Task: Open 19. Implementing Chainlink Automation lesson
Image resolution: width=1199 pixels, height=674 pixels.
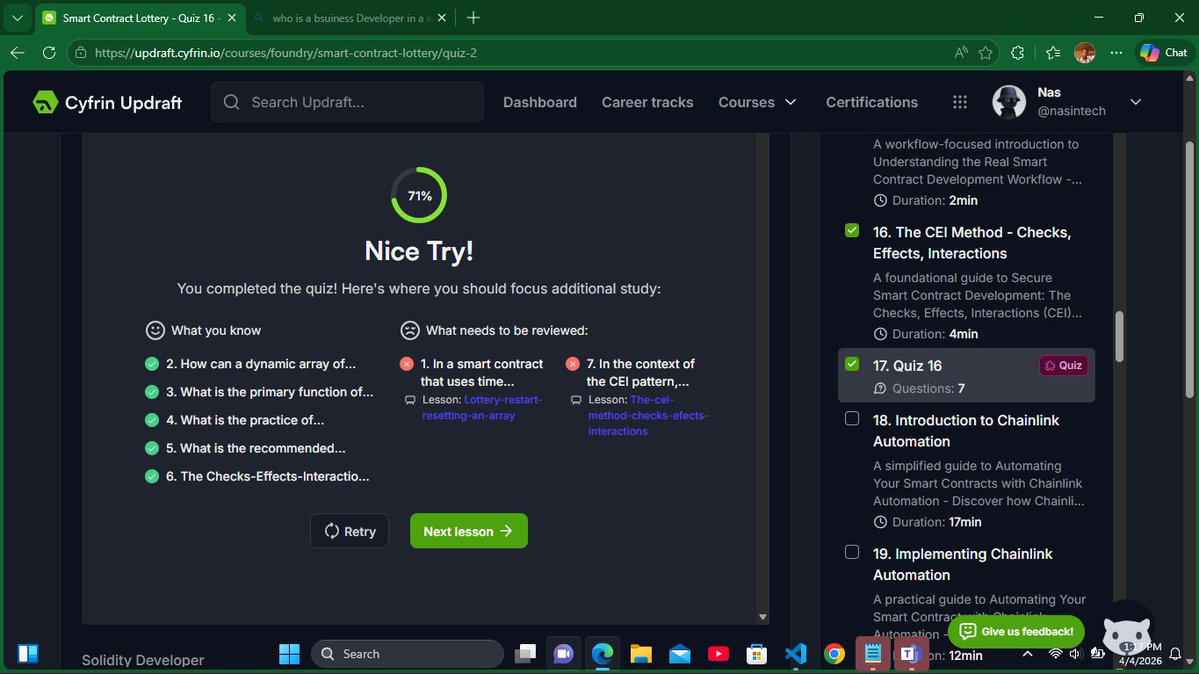Action: click(963, 564)
